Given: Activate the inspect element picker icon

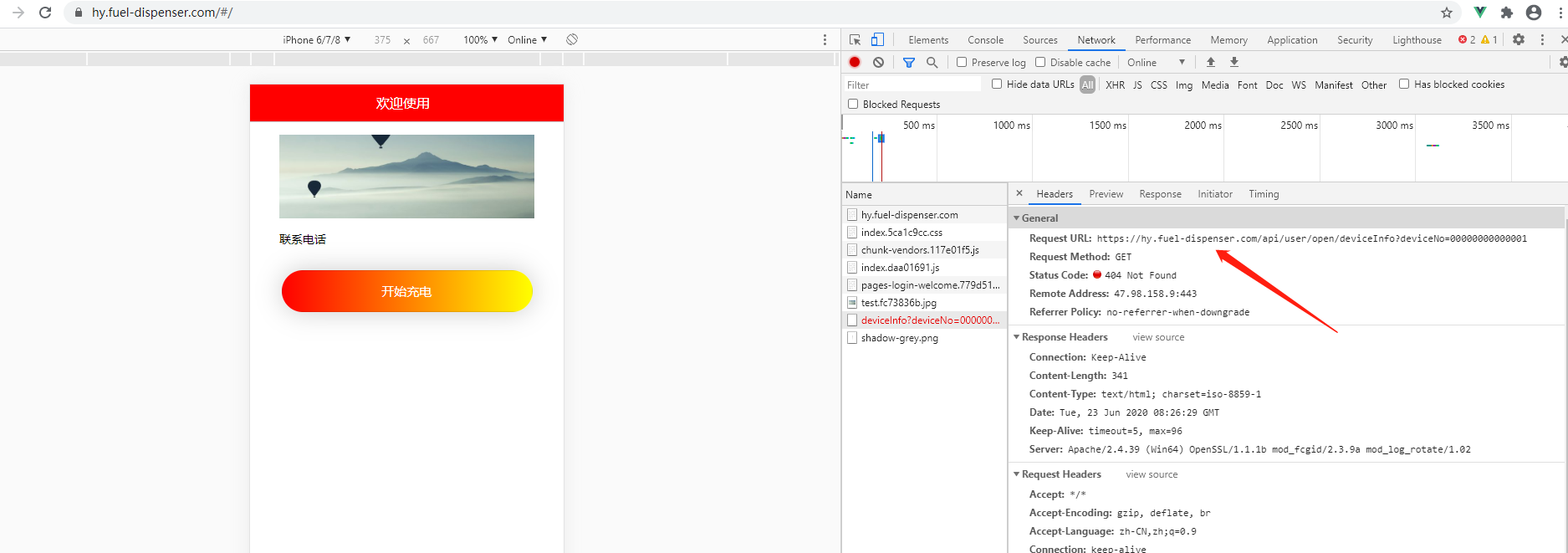Looking at the screenshot, I should (x=855, y=39).
